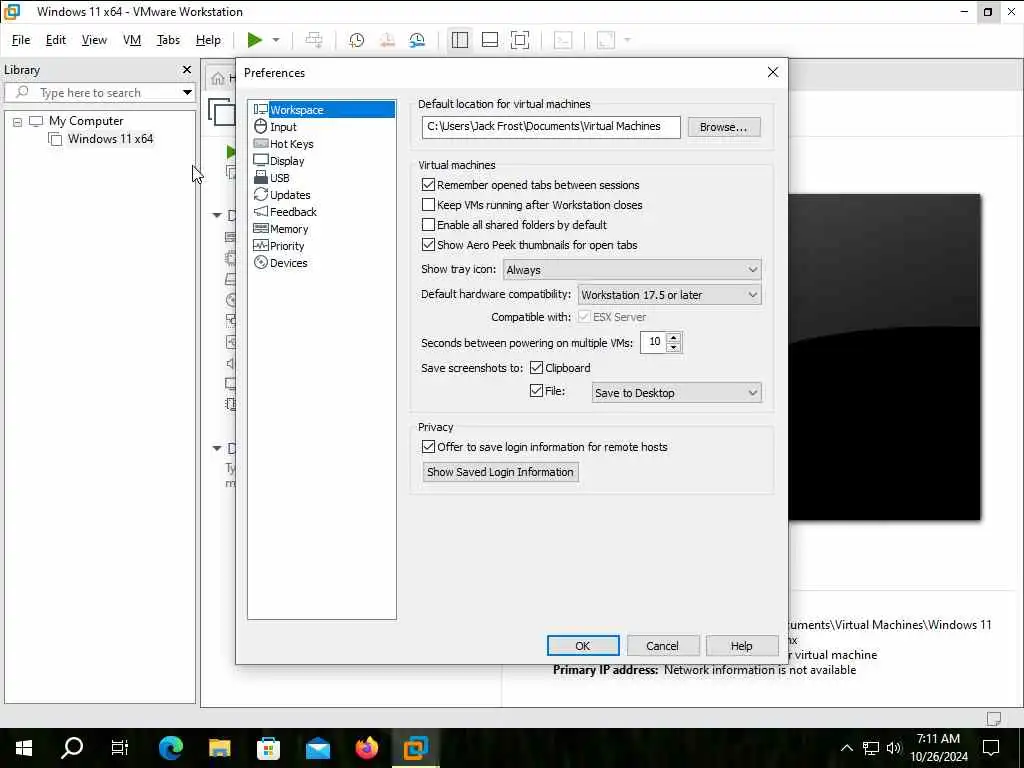Click Show Saved Login Information button

pyautogui.click(x=500, y=472)
